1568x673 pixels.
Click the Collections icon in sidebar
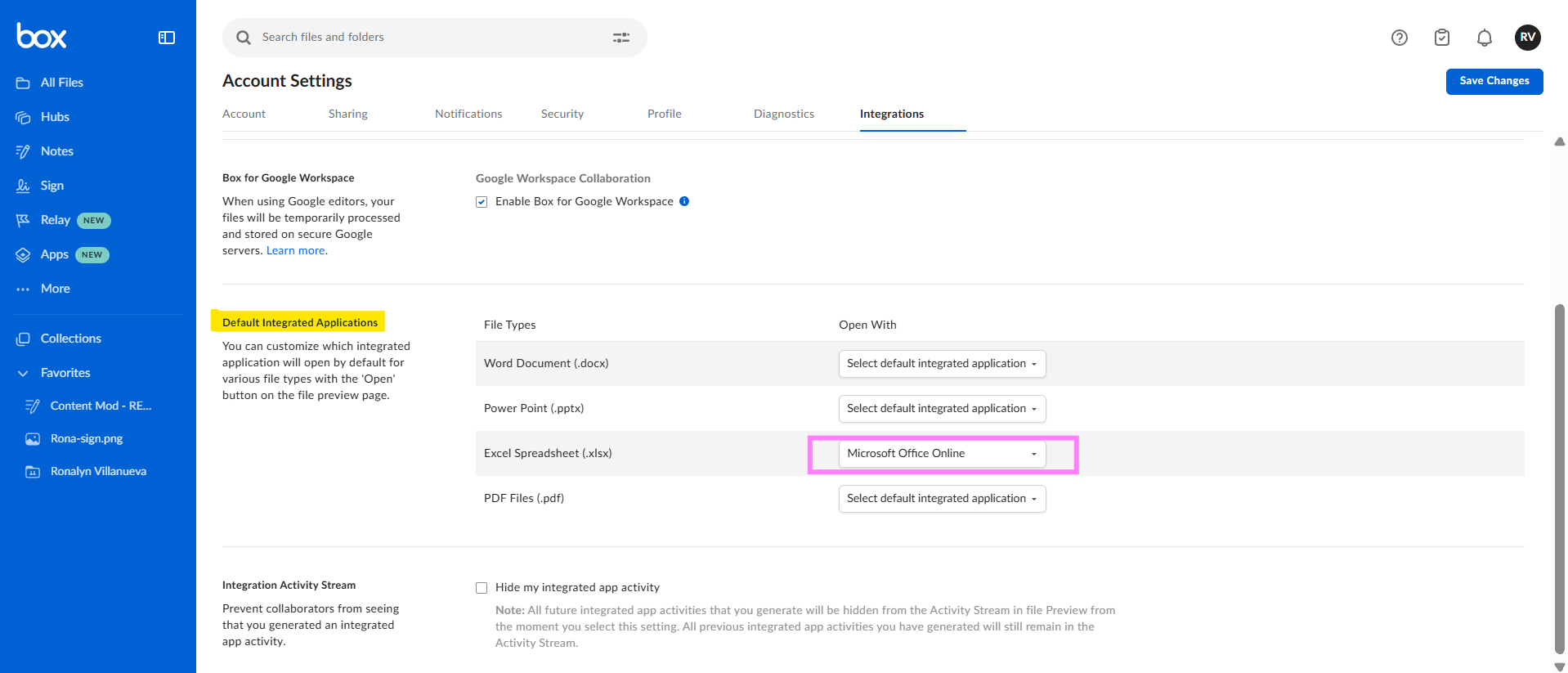(x=23, y=339)
